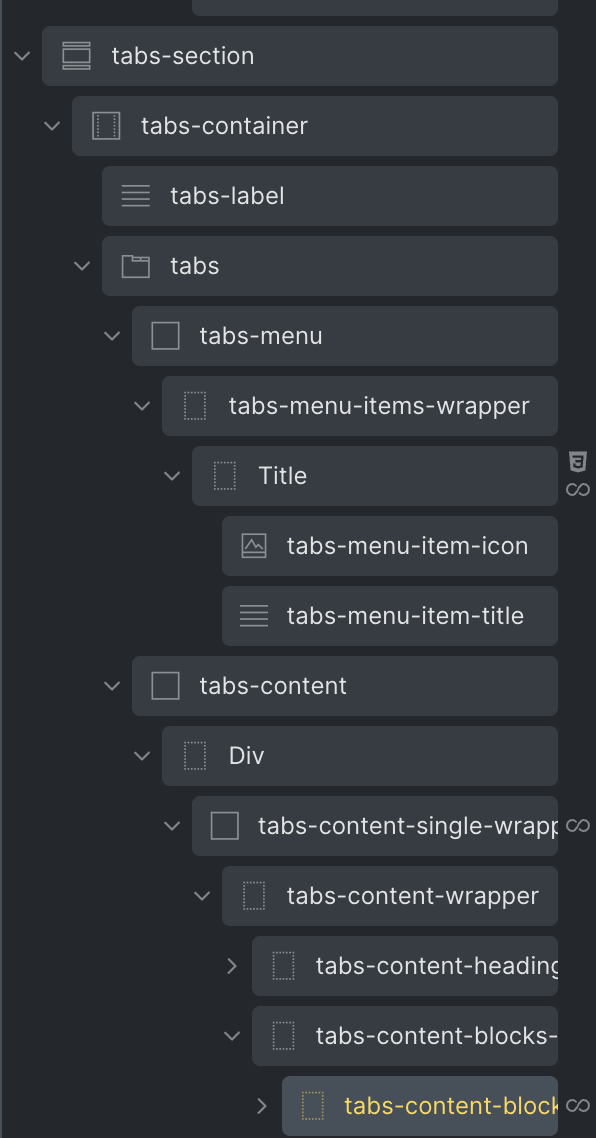Click the text lines icon beside tabs-label
Screen dimensions: 596x1138
(x=136, y=196)
